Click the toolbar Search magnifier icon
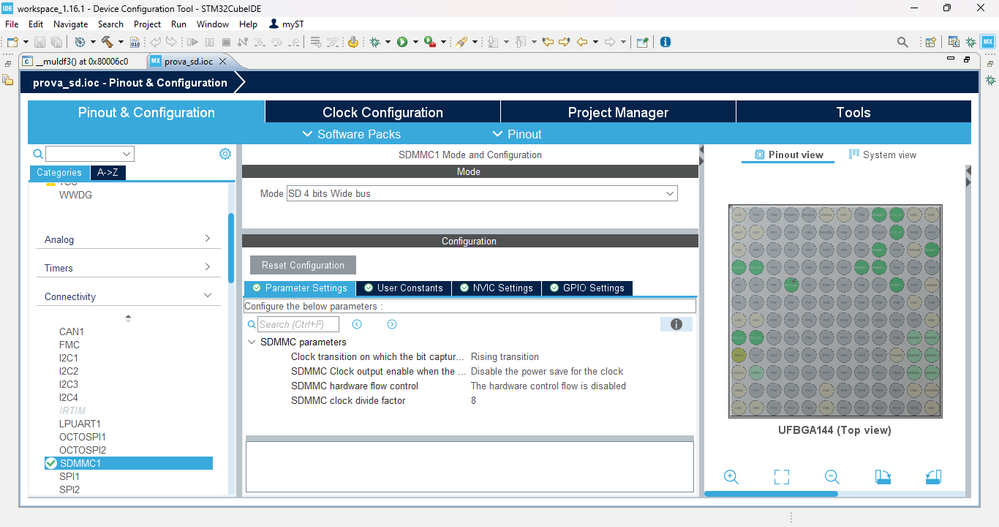The image size is (999, 527). 902,42
